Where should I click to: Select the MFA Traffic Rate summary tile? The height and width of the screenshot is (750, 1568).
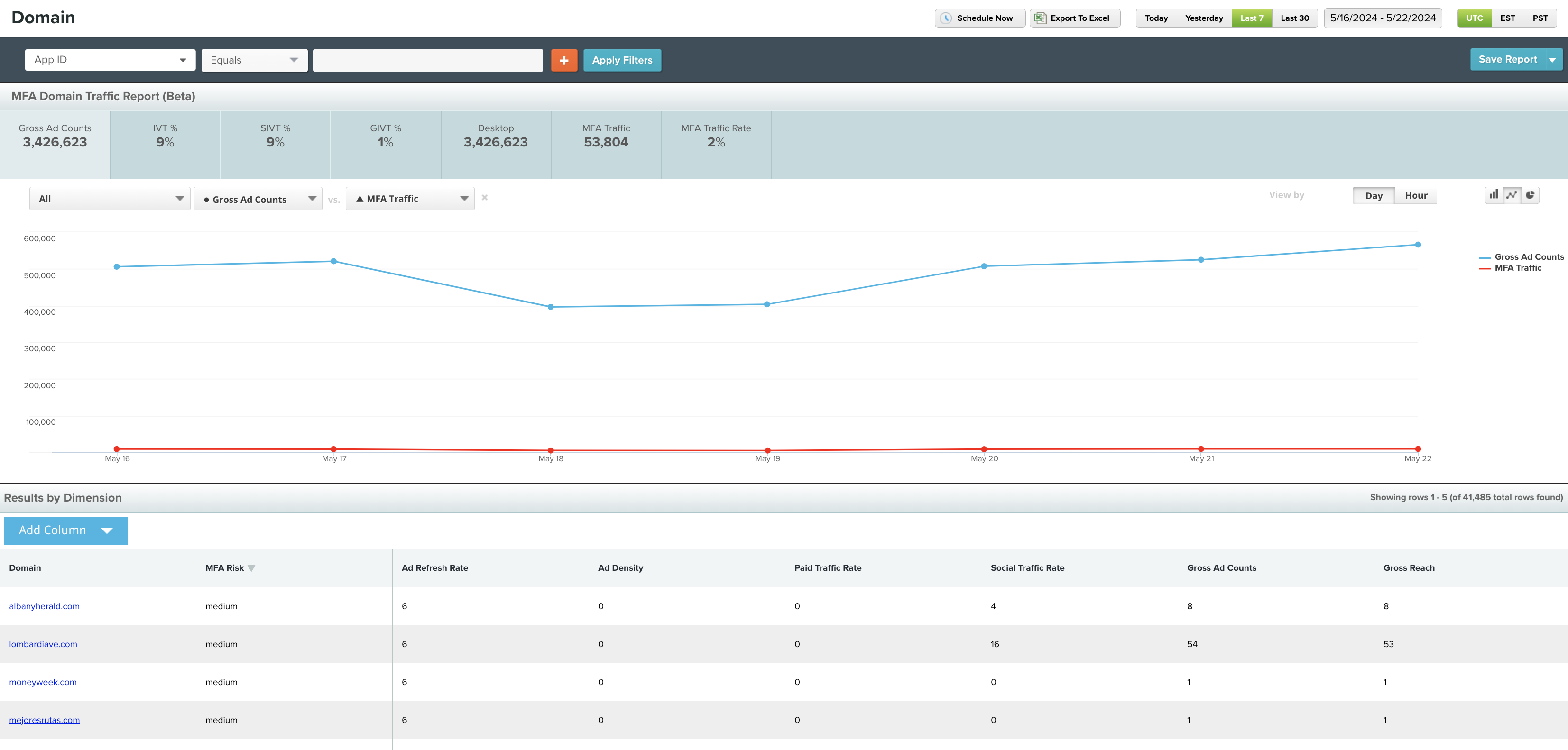coord(716,145)
